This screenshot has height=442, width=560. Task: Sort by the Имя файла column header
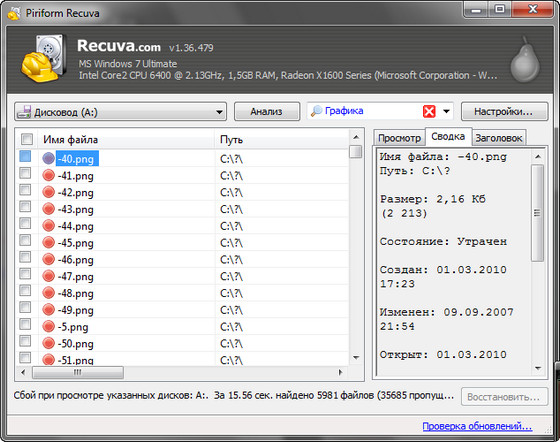126,139
